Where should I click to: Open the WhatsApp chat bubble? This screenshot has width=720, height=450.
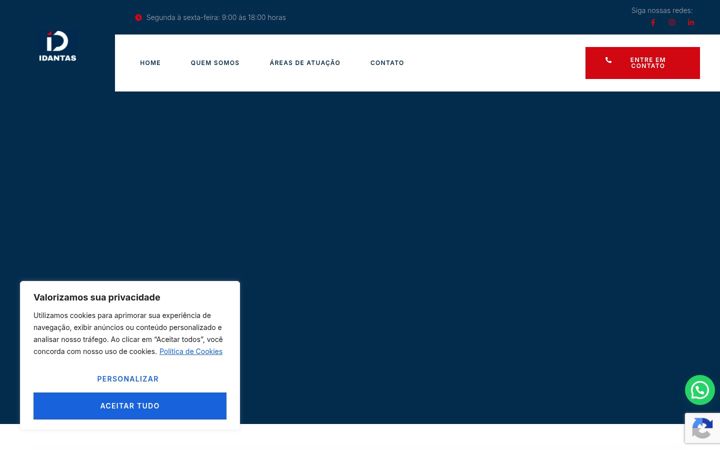coord(700,390)
